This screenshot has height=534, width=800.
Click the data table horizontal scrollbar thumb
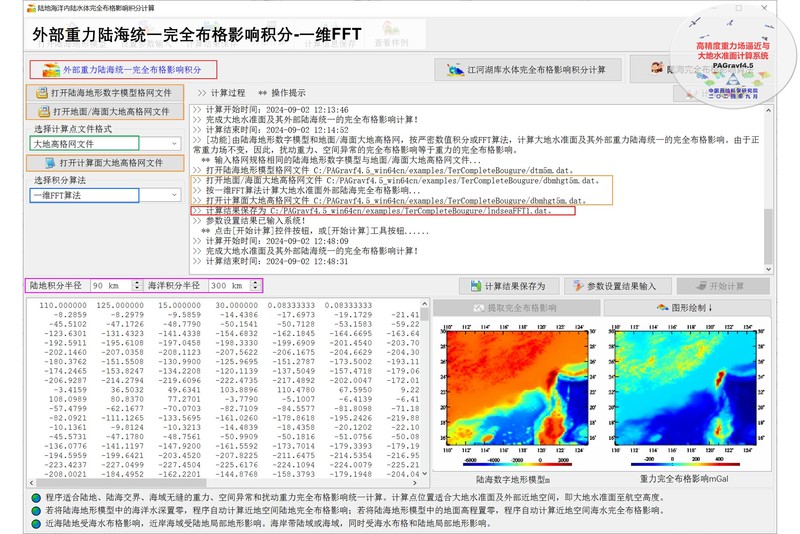click(121, 482)
